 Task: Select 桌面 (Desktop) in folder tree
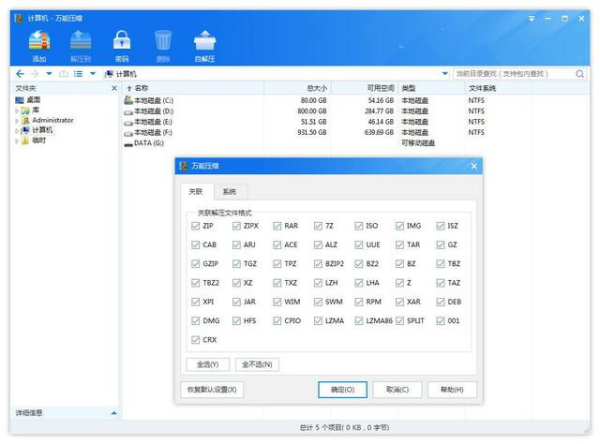pyautogui.click(x=28, y=100)
